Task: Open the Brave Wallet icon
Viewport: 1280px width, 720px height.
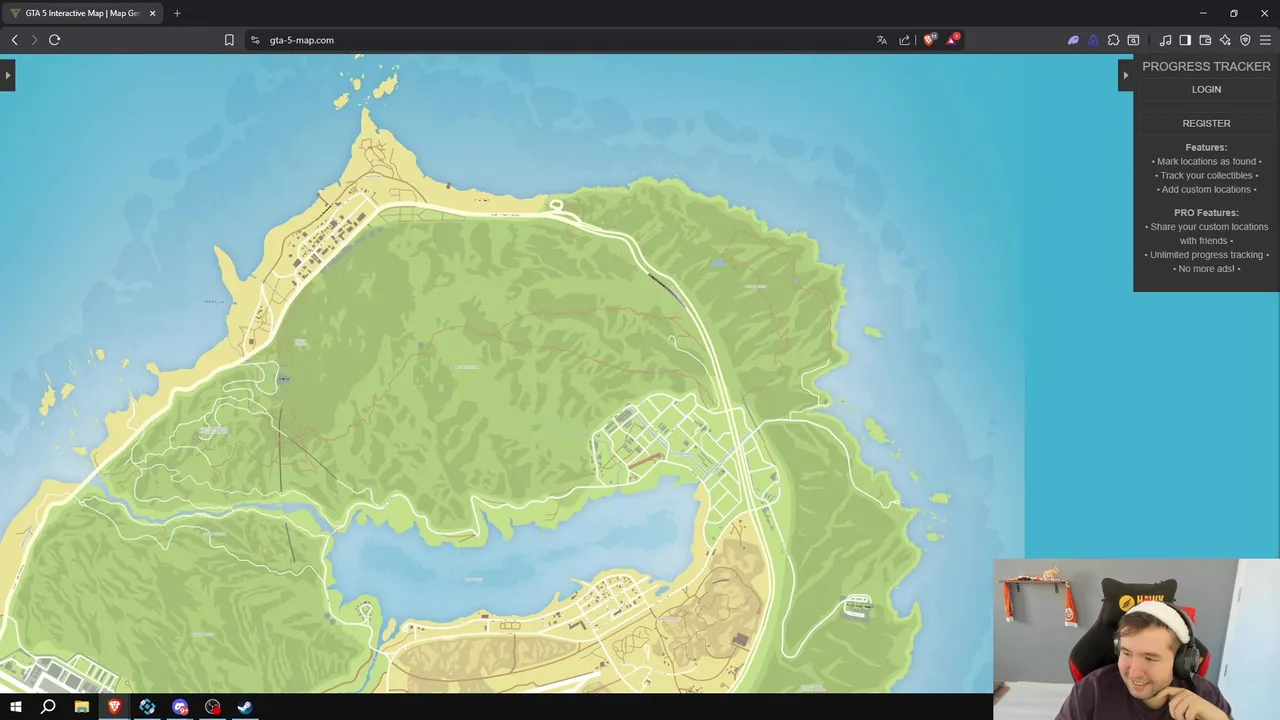Action: (1205, 40)
